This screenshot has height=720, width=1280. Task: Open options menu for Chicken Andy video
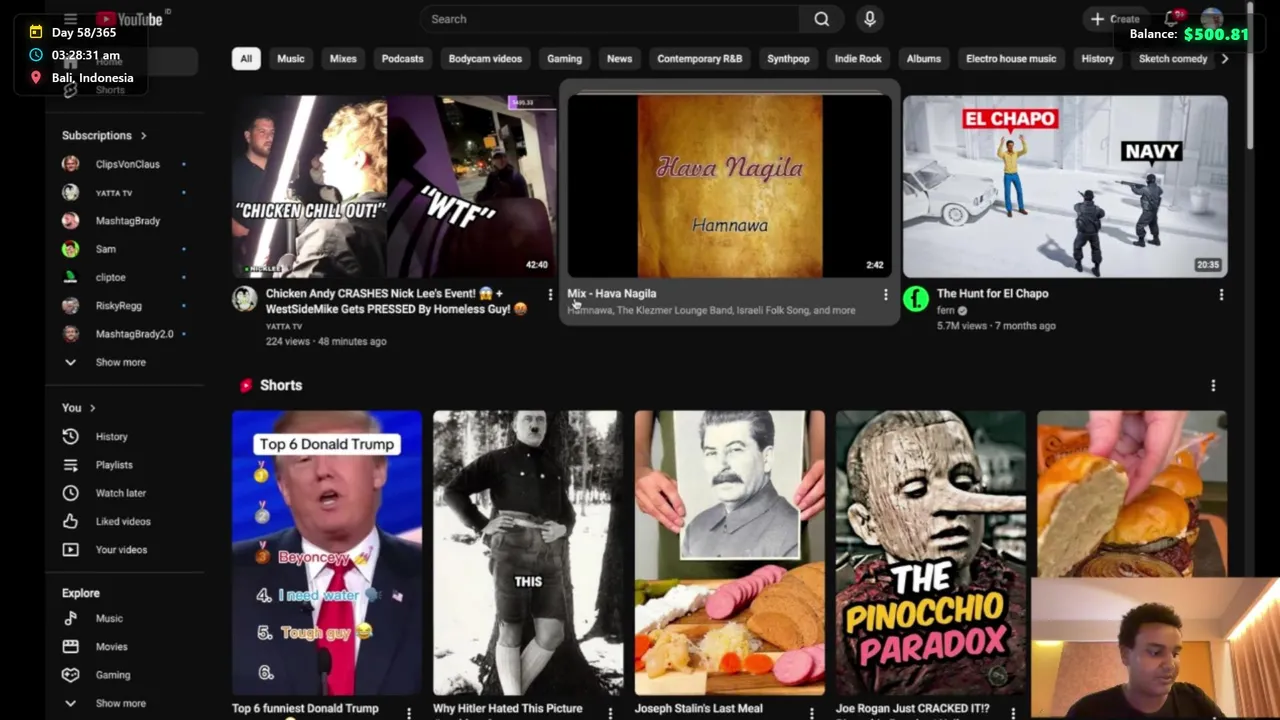[550, 295]
